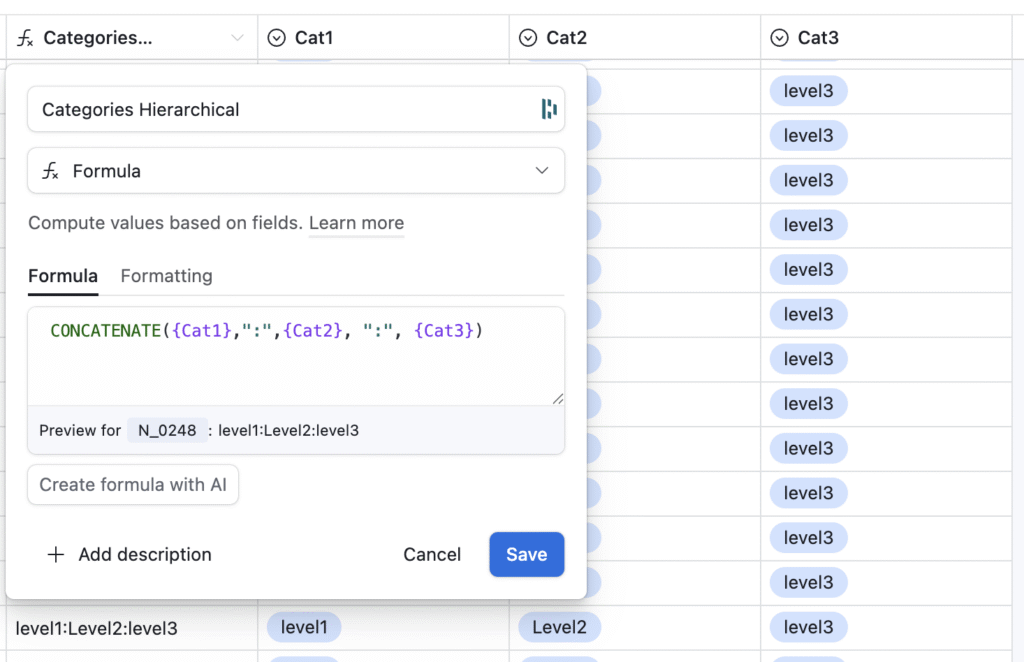Viewport: 1024px width, 662px height.
Task: Click the single-select icon beside Cat1 header
Action: pos(277,38)
